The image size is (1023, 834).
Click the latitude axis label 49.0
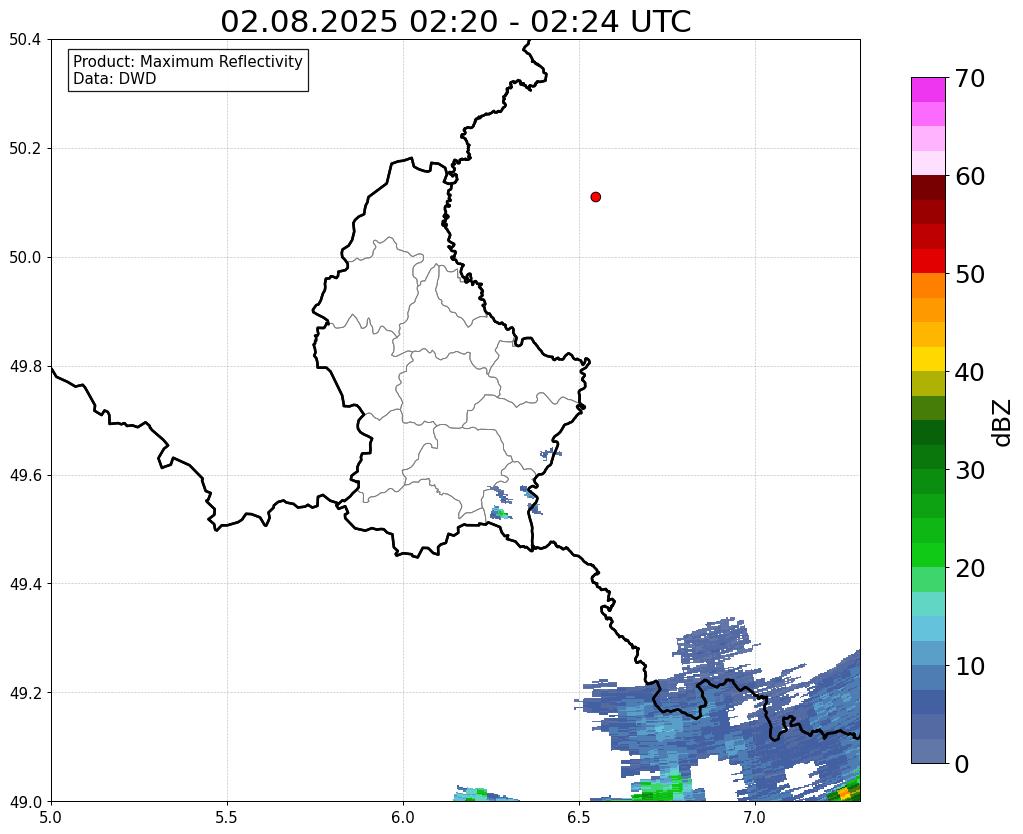click(25, 802)
